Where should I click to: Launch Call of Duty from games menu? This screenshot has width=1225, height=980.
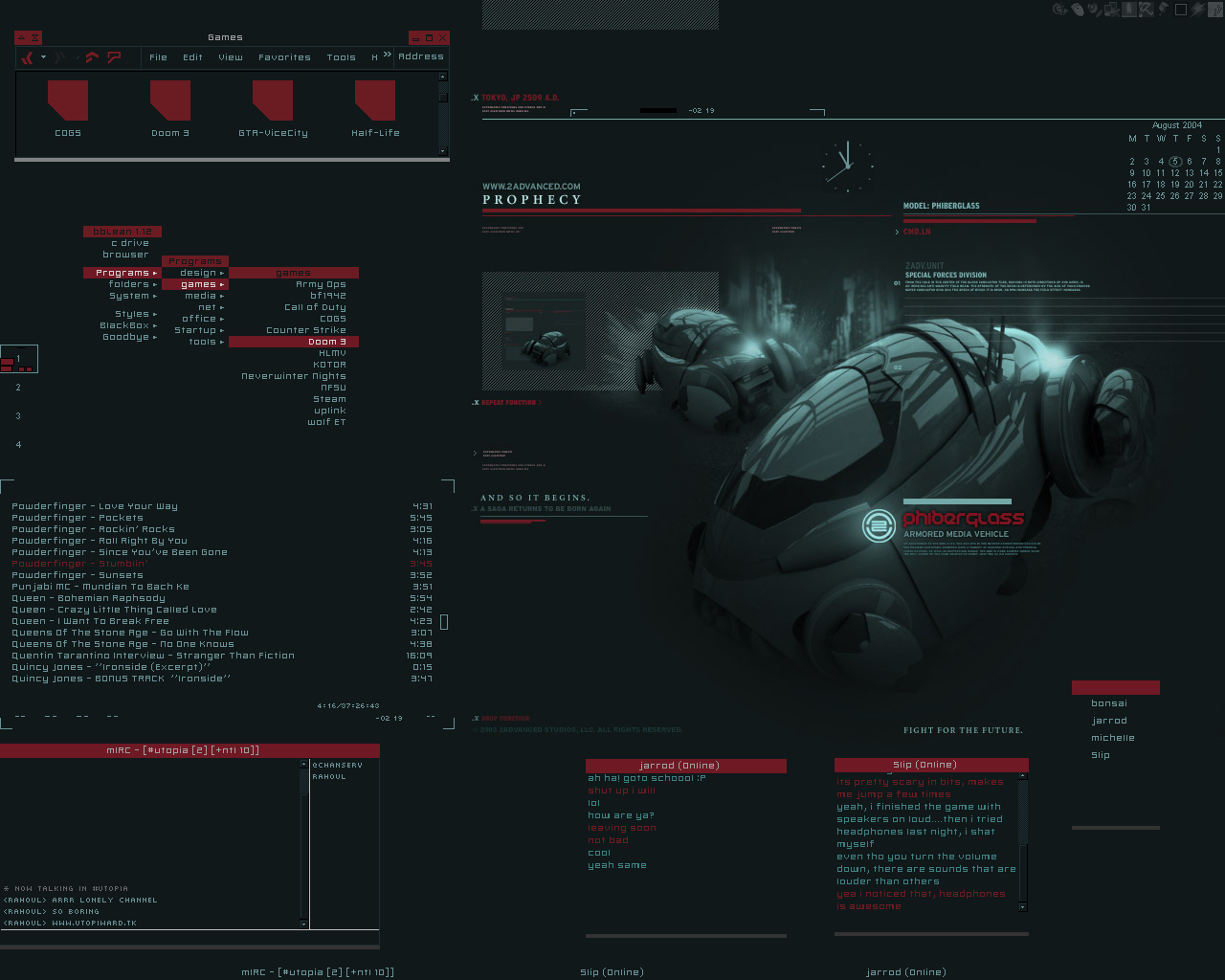[x=294, y=307]
